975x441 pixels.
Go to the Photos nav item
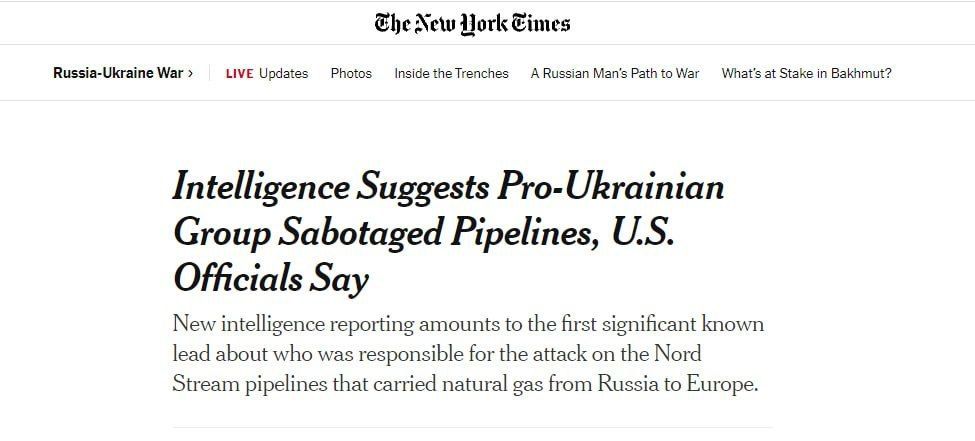pos(351,73)
